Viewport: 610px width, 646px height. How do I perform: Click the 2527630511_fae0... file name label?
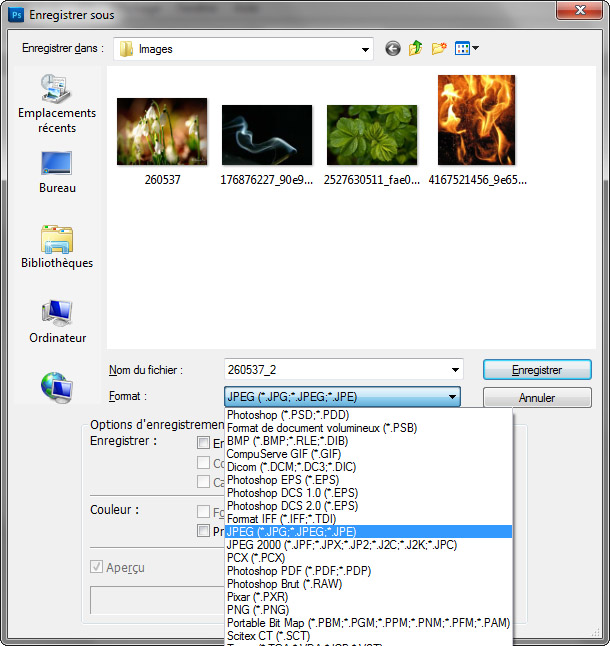(x=372, y=180)
